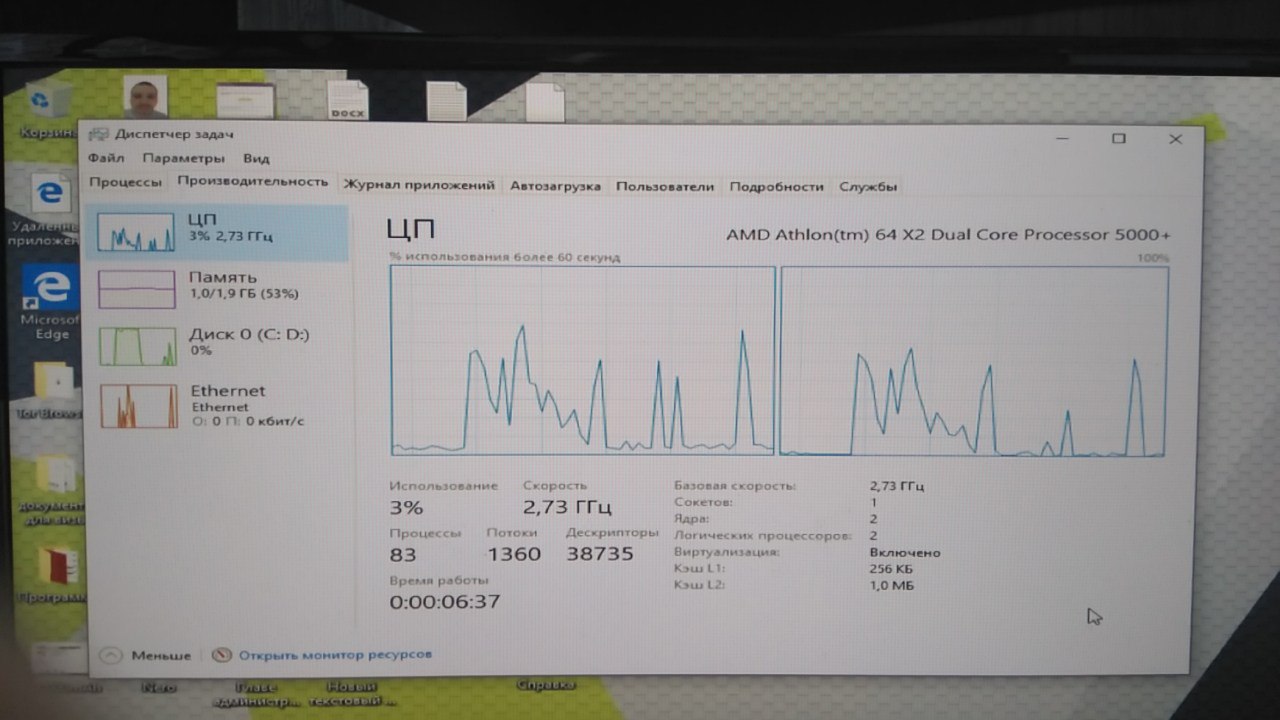Select the desktop photo thumbnail of a person

point(146,97)
